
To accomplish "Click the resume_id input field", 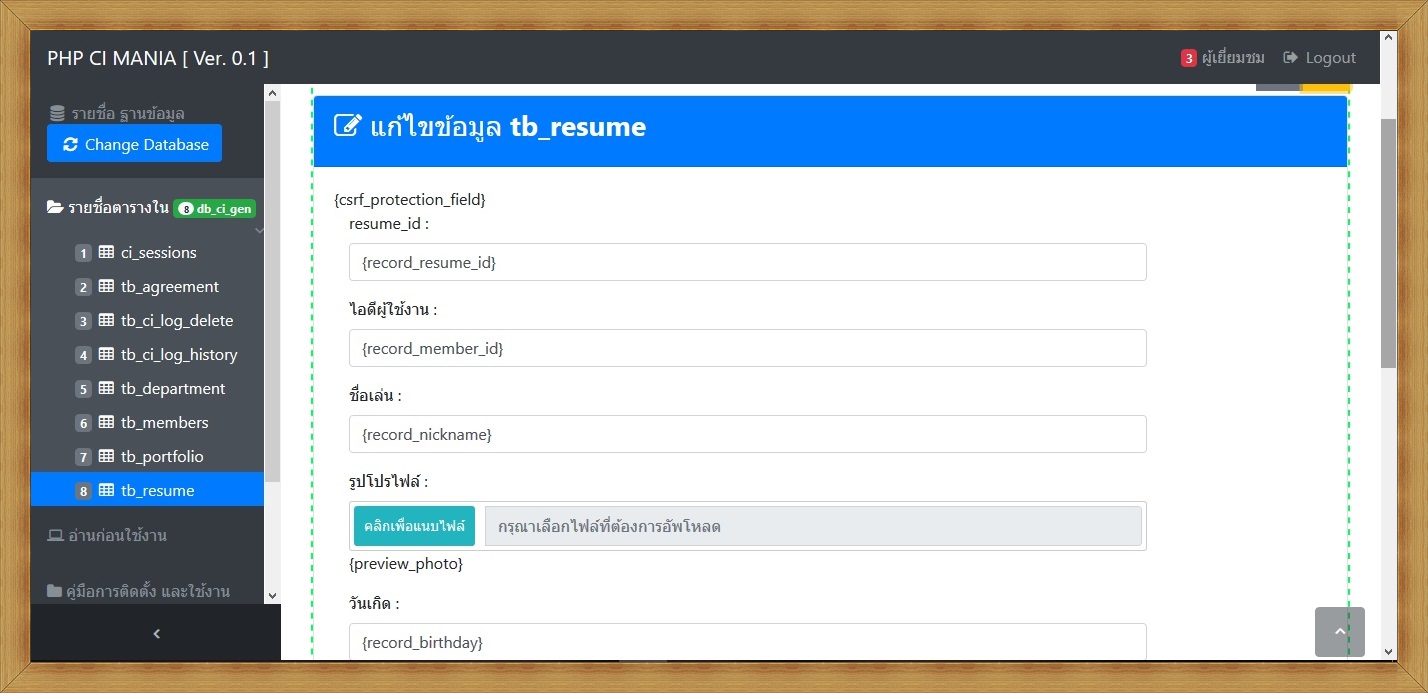I will (x=747, y=261).
